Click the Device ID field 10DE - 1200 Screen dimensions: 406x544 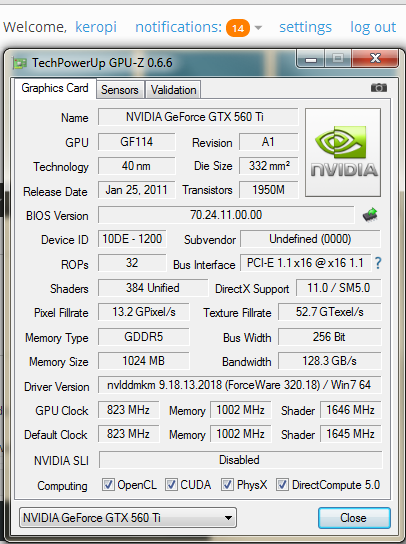[x=132, y=239]
